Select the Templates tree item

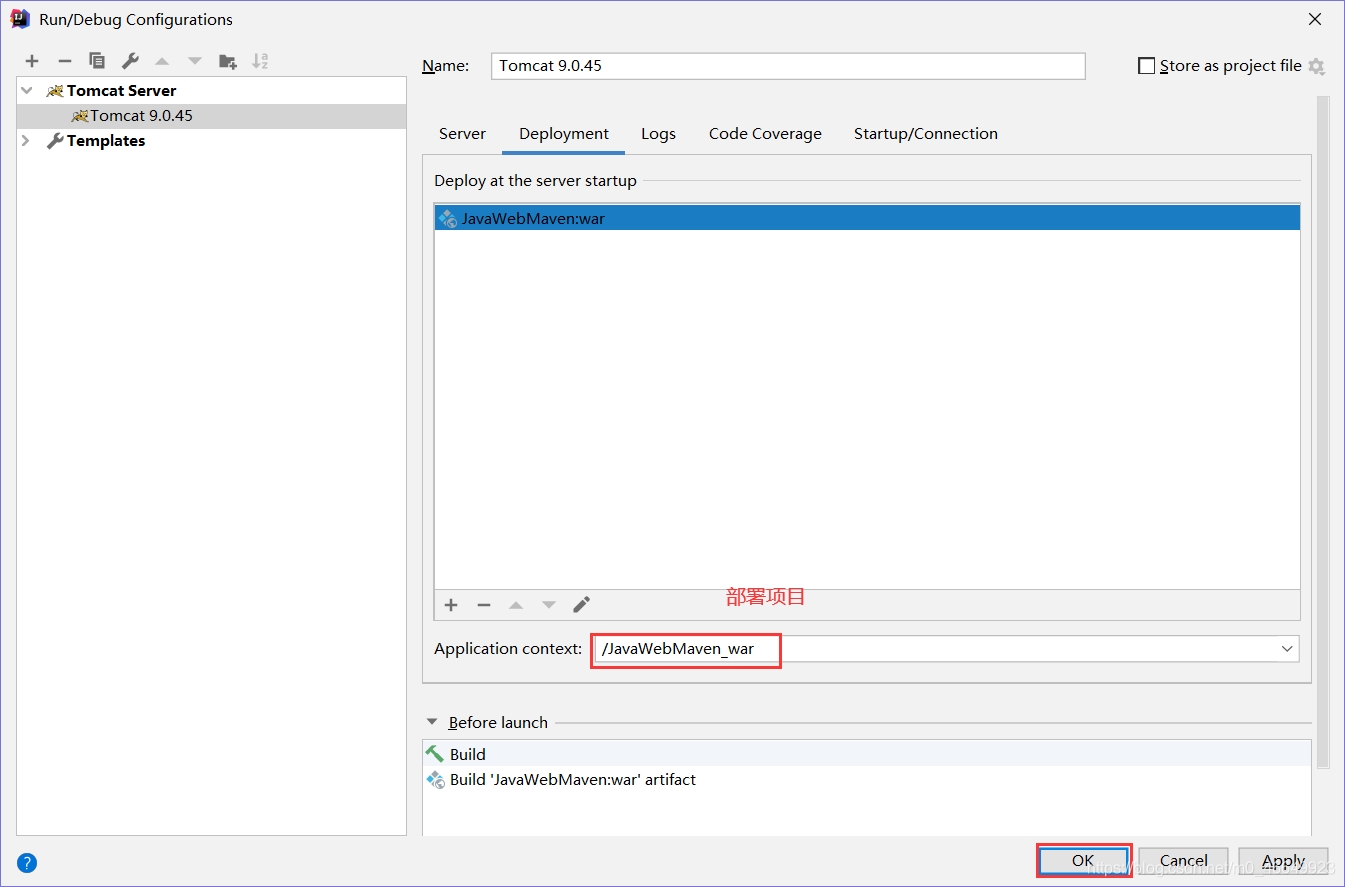coord(212,141)
